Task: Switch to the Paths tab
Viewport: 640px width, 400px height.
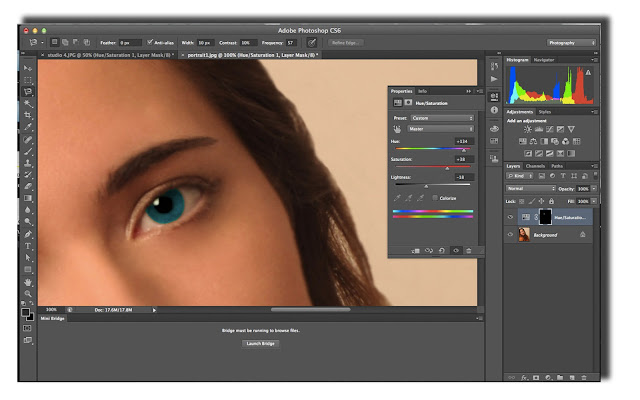Action: (x=557, y=166)
